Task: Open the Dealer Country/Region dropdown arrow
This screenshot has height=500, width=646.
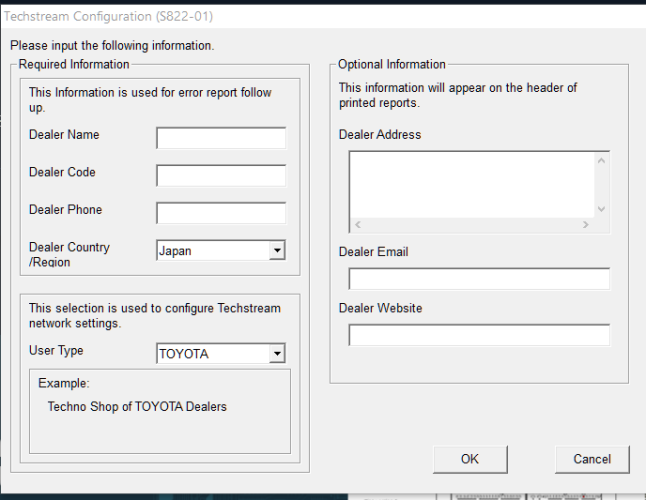Action: 277,250
